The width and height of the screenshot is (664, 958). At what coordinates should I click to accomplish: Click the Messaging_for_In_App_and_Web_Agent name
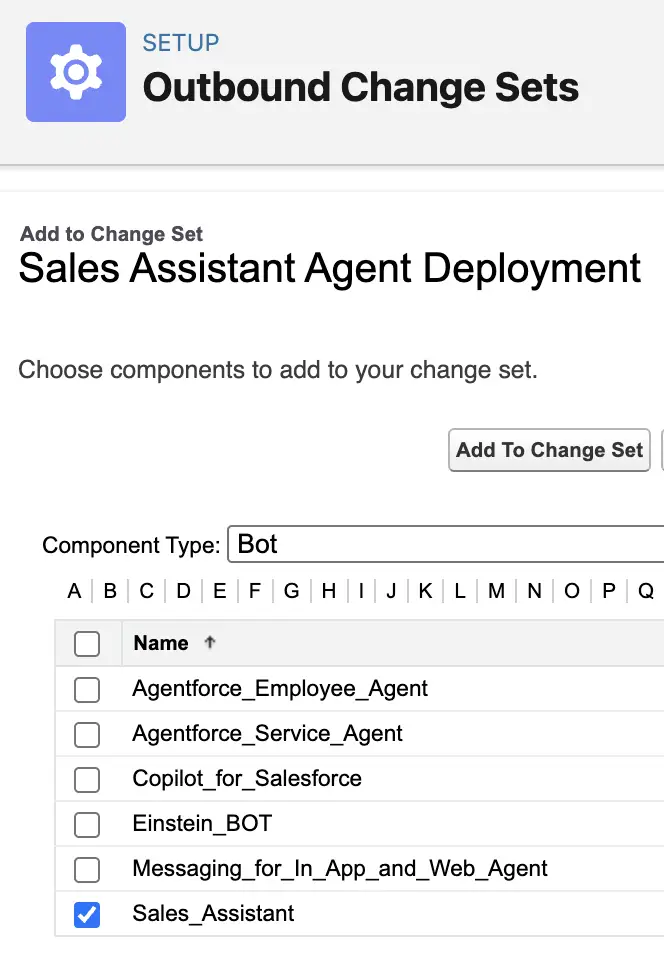[x=340, y=869]
